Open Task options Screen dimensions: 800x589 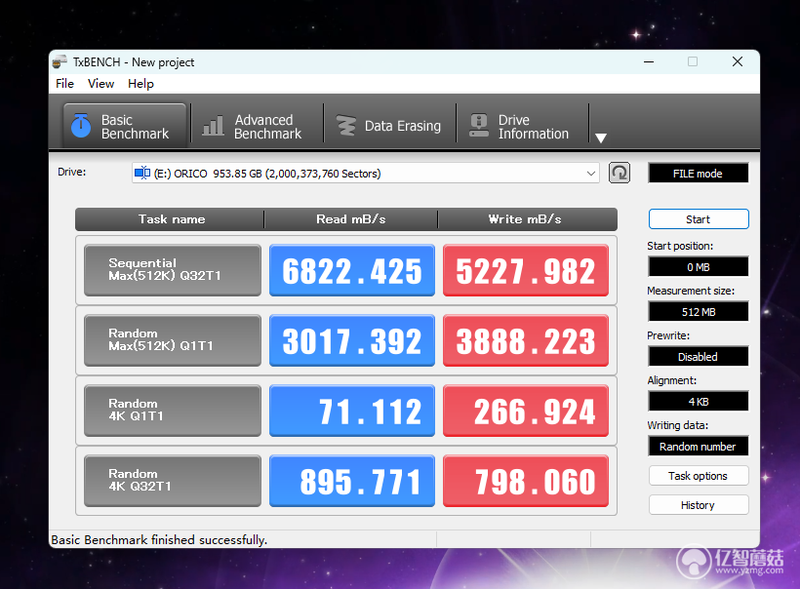(x=698, y=476)
